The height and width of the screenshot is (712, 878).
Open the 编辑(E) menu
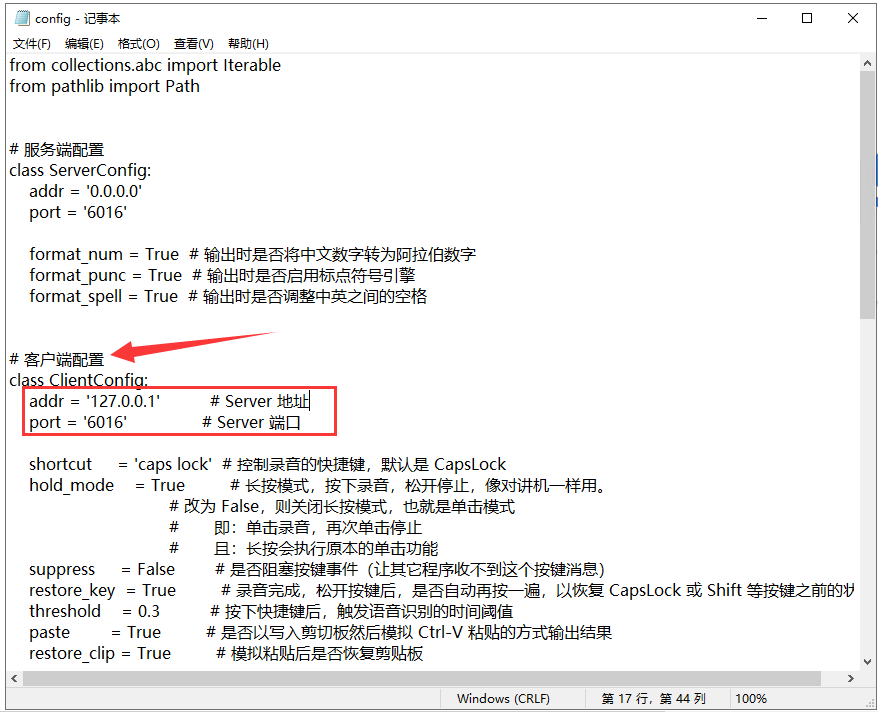[x=84, y=43]
